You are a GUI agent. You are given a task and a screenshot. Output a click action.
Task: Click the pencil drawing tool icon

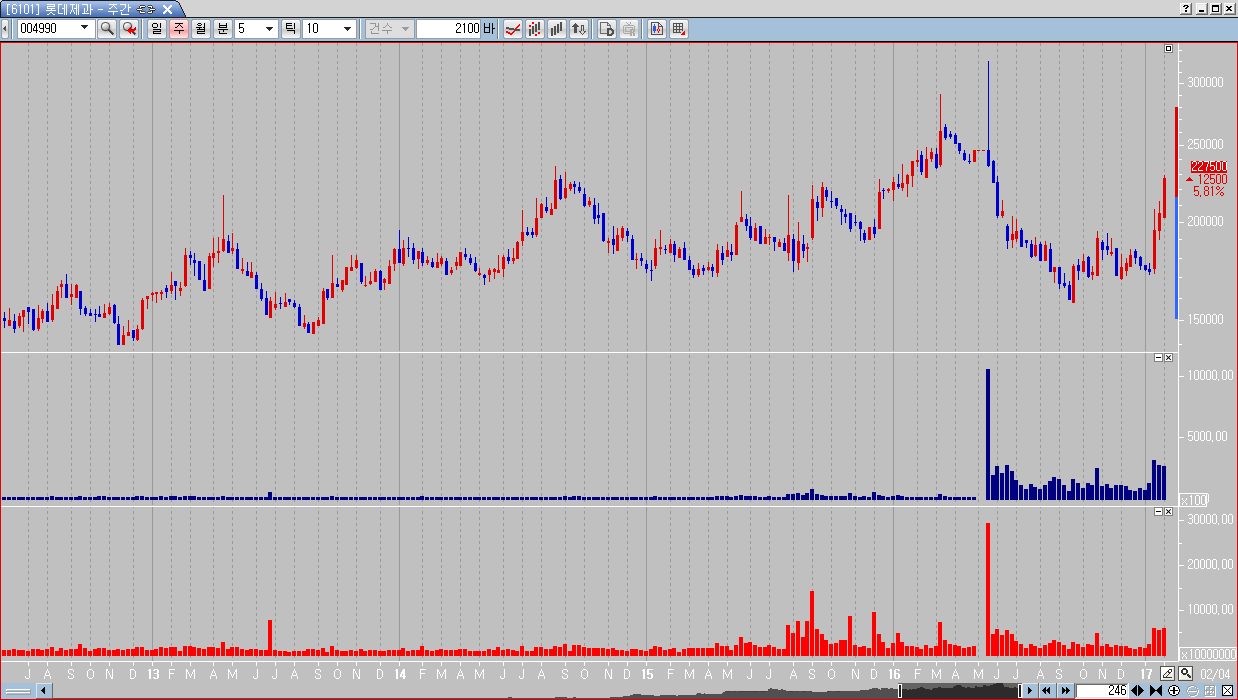pyautogui.click(x=1167, y=673)
